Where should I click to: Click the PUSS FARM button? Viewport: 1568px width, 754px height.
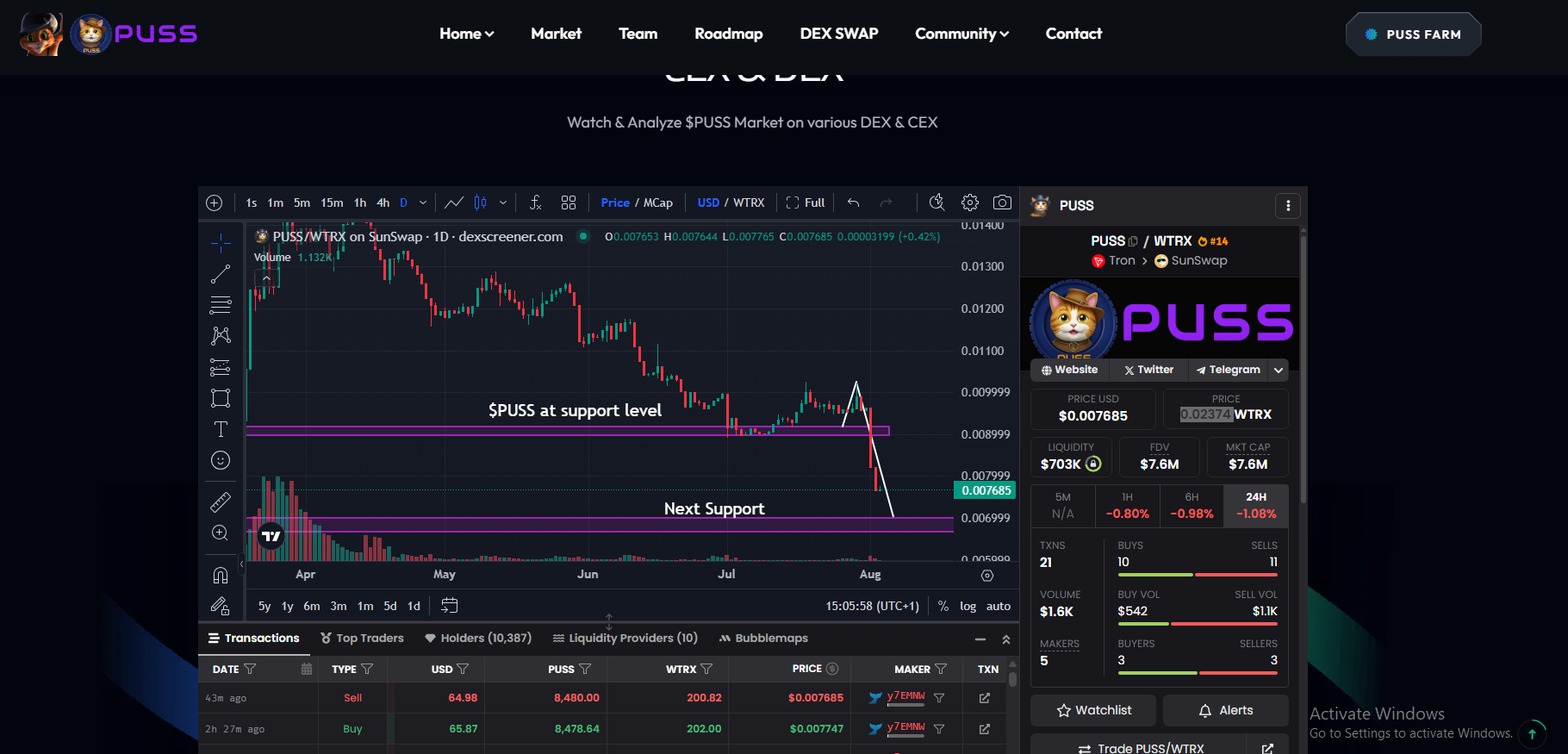[x=1414, y=34]
